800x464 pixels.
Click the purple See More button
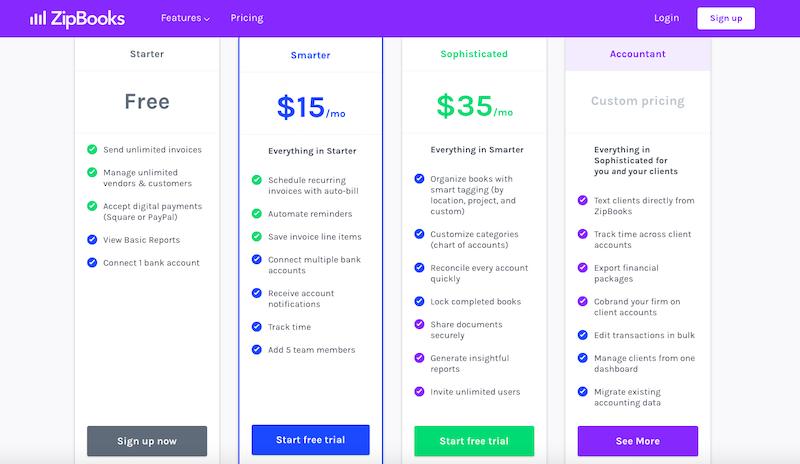638,441
